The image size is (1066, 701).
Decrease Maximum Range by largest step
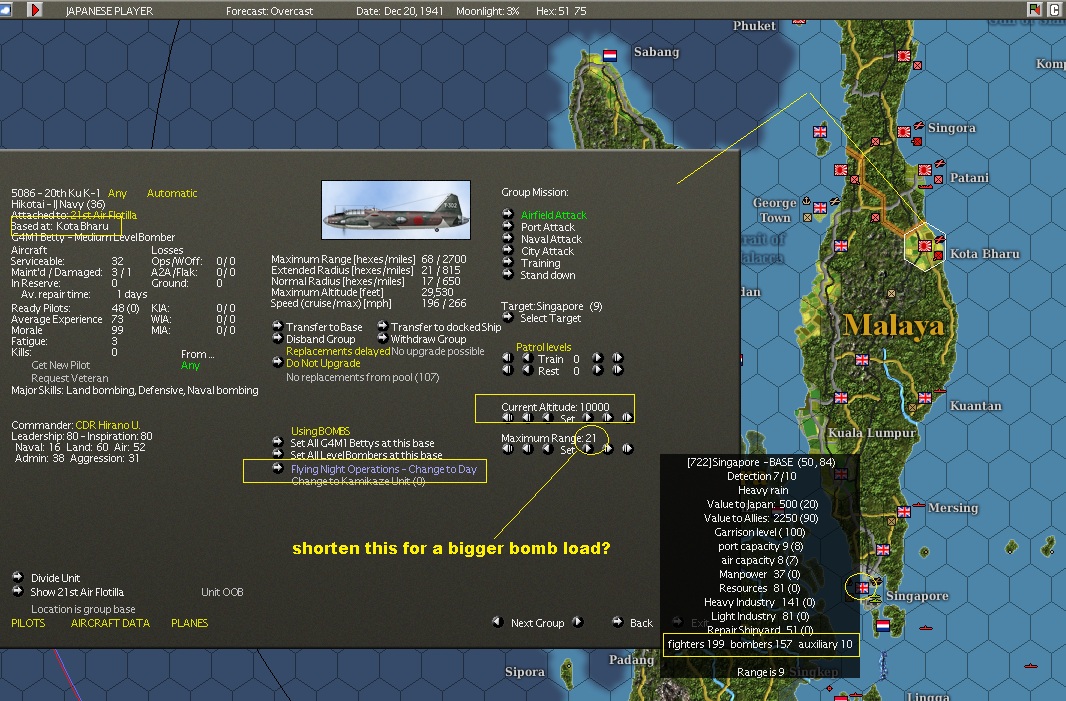tap(507, 449)
